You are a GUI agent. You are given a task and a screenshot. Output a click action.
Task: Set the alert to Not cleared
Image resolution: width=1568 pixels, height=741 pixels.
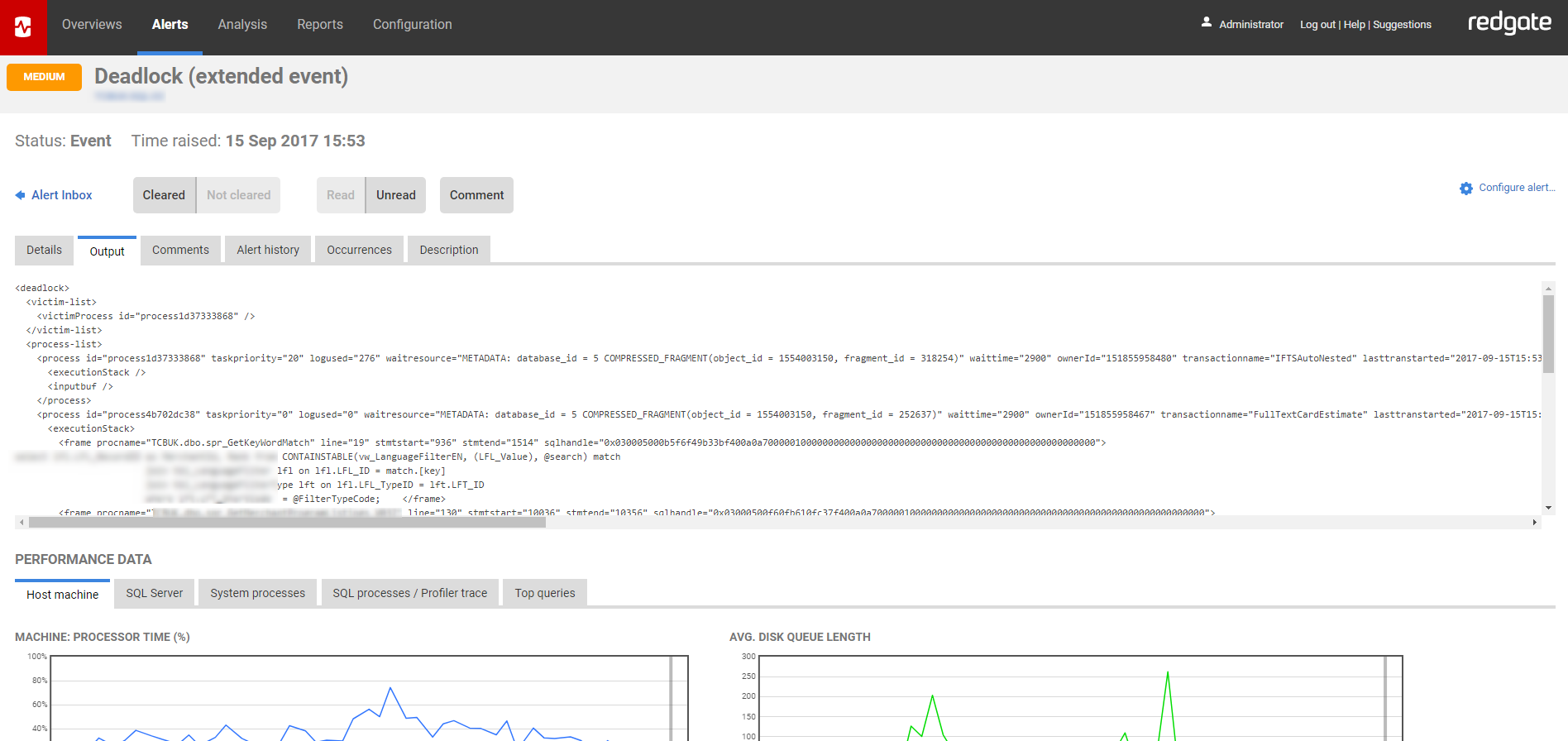[238, 195]
